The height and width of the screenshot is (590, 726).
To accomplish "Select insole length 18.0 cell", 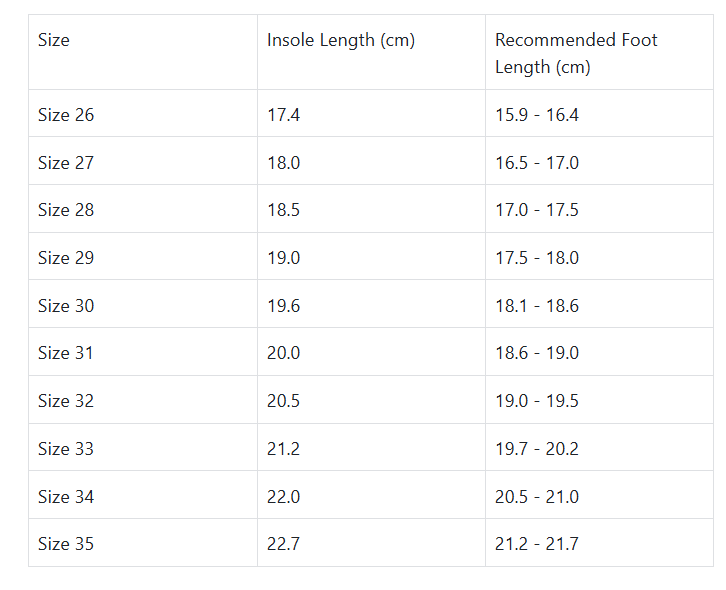I will click(x=284, y=163).
